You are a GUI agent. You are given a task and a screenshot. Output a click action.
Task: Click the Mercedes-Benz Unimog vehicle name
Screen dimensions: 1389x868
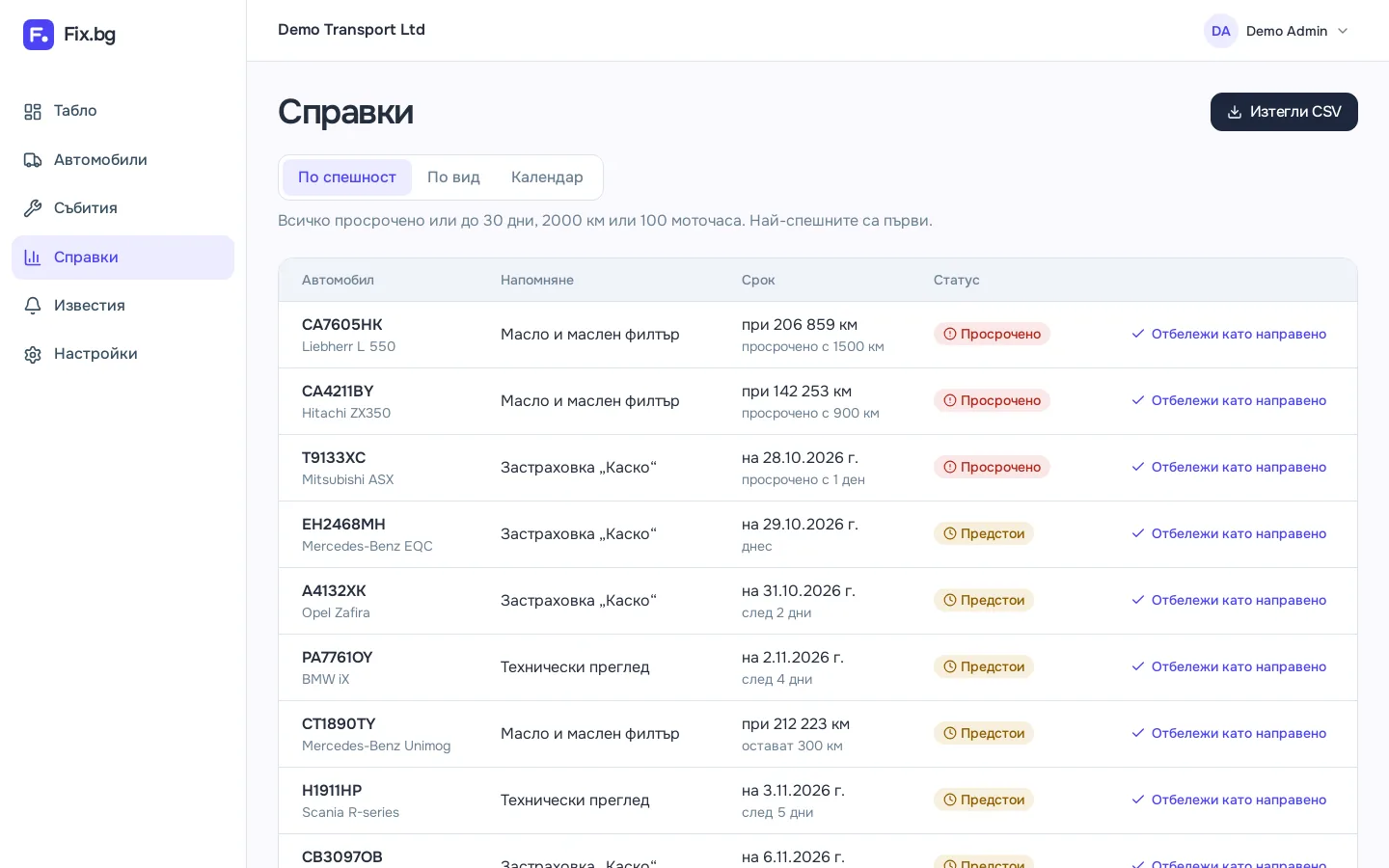pos(376,746)
